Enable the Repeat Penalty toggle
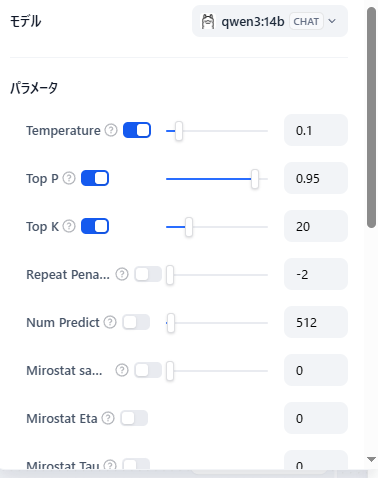 [x=148, y=274]
